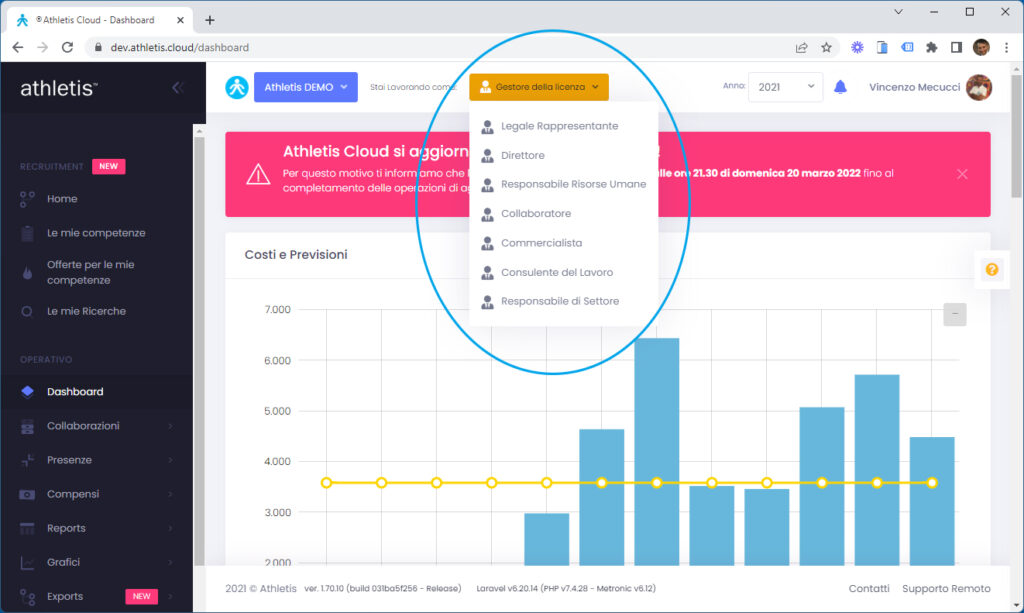
Task: Collapse the sidebar with the double-chevron icon
Action: pyautogui.click(x=177, y=87)
